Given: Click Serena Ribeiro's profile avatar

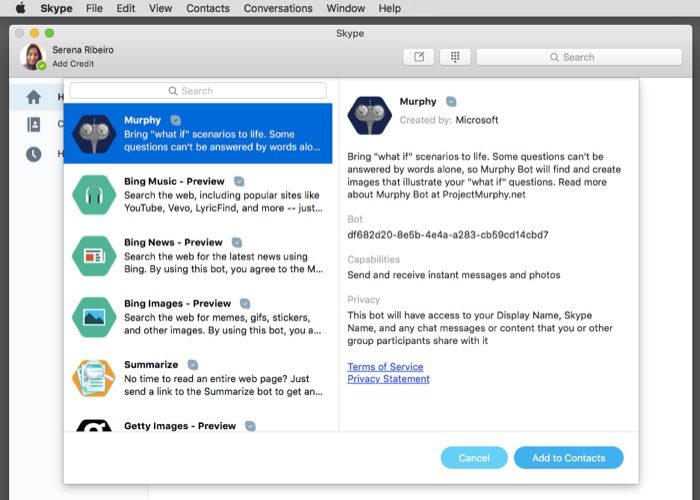Looking at the screenshot, I should [32, 56].
